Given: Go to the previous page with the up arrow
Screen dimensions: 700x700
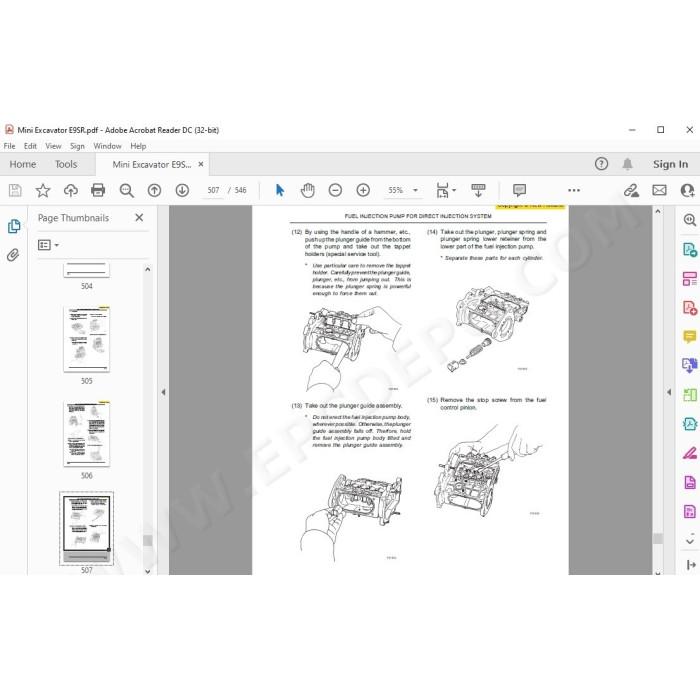Looking at the screenshot, I should (x=154, y=191).
